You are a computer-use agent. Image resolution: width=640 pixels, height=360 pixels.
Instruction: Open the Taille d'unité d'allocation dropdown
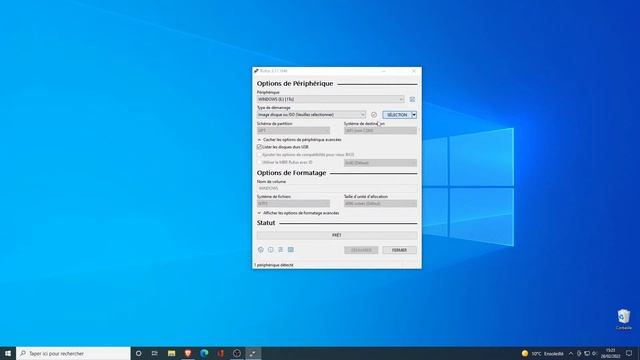(380, 203)
